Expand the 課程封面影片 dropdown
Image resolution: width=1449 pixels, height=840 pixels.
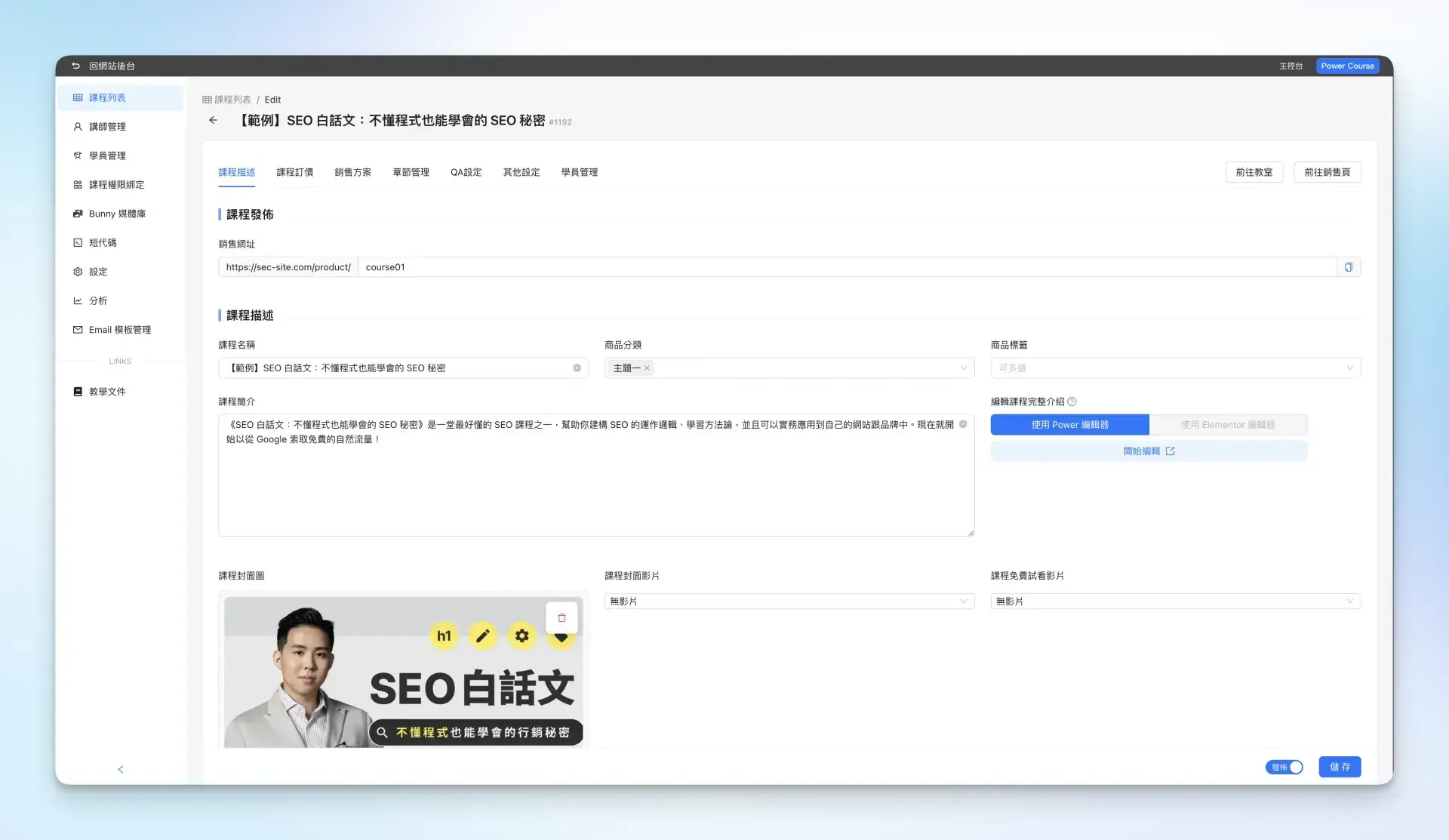coord(789,602)
